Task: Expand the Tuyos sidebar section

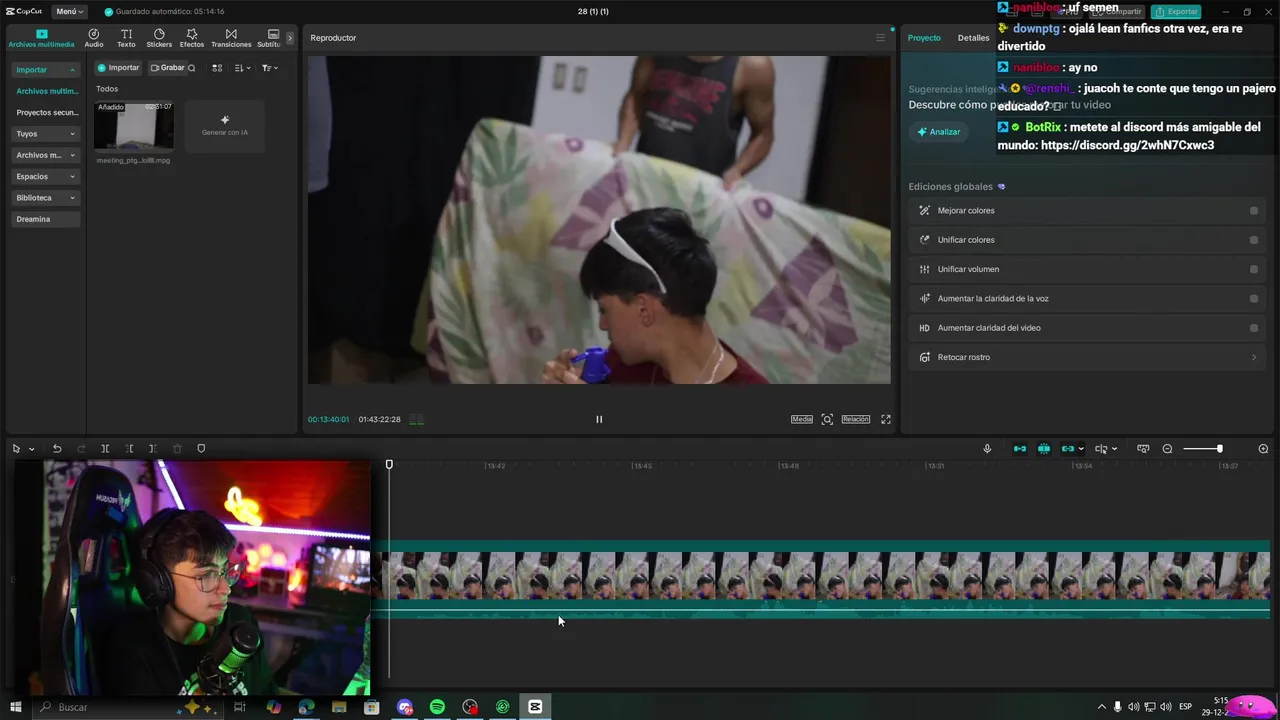Action: pyautogui.click(x=45, y=134)
